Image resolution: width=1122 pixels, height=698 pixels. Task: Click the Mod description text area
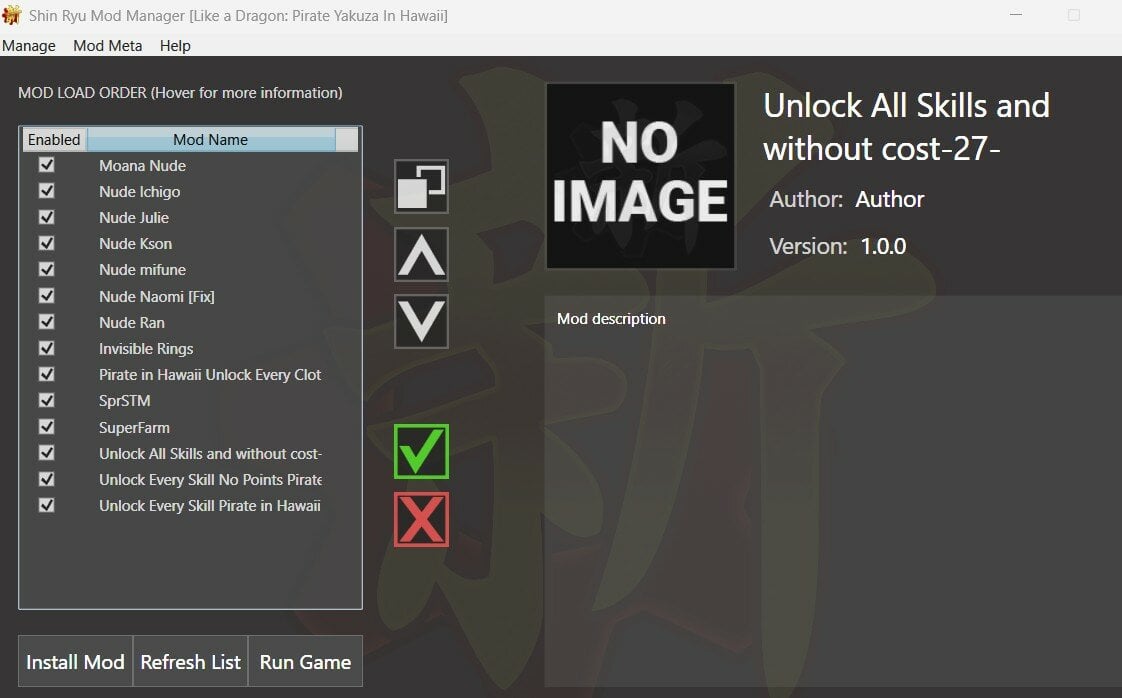[833, 491]
